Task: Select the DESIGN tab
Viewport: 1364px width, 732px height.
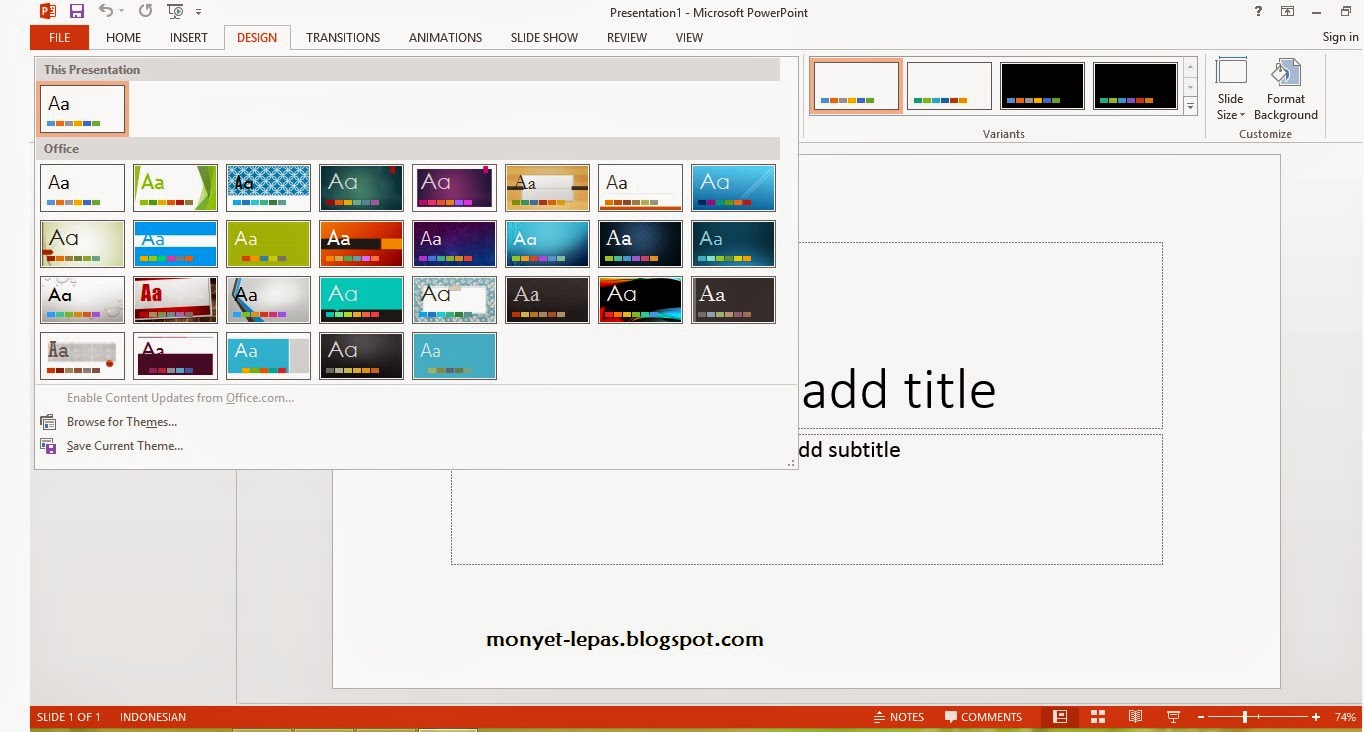Action: [257, 38]
